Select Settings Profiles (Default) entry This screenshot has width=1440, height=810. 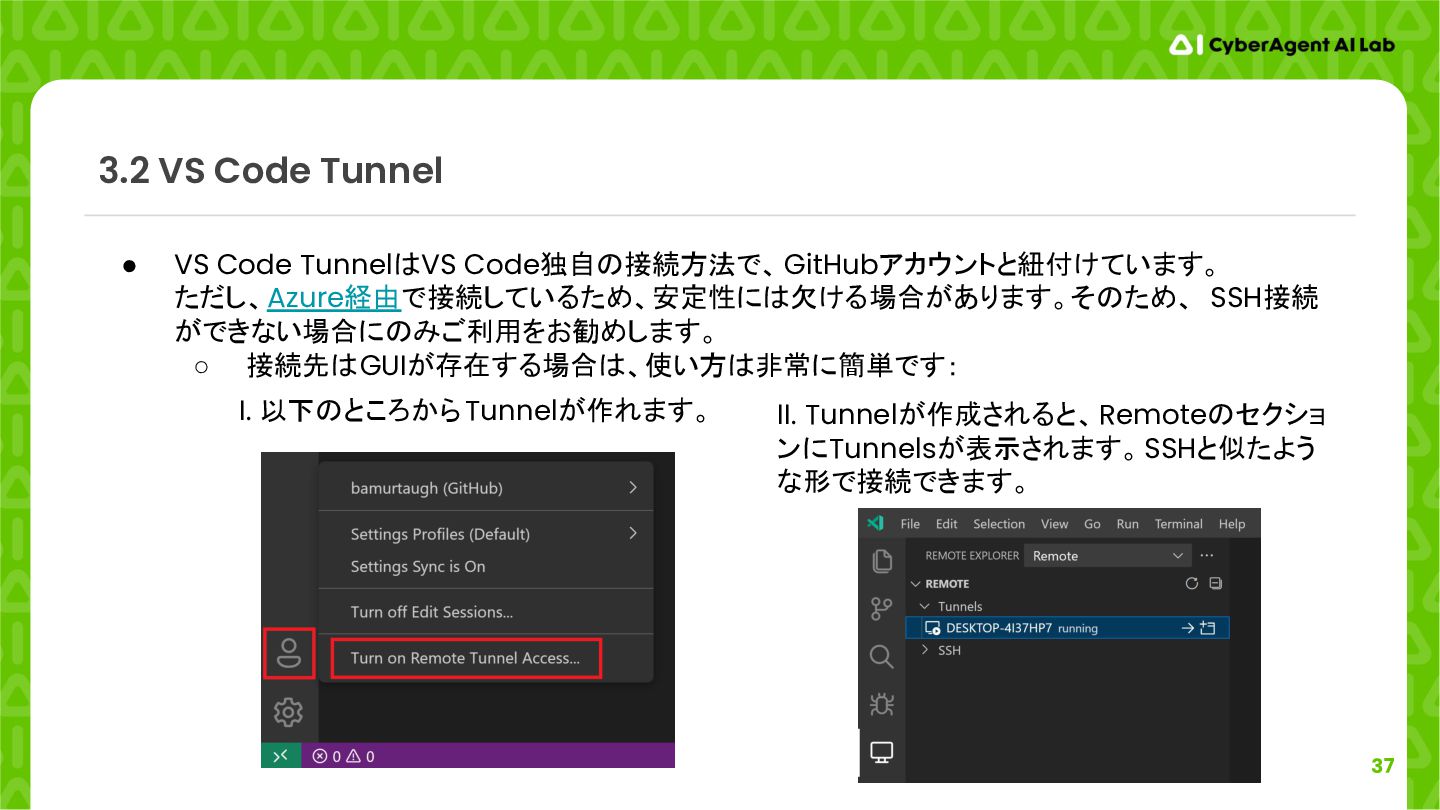coord(440,534)
